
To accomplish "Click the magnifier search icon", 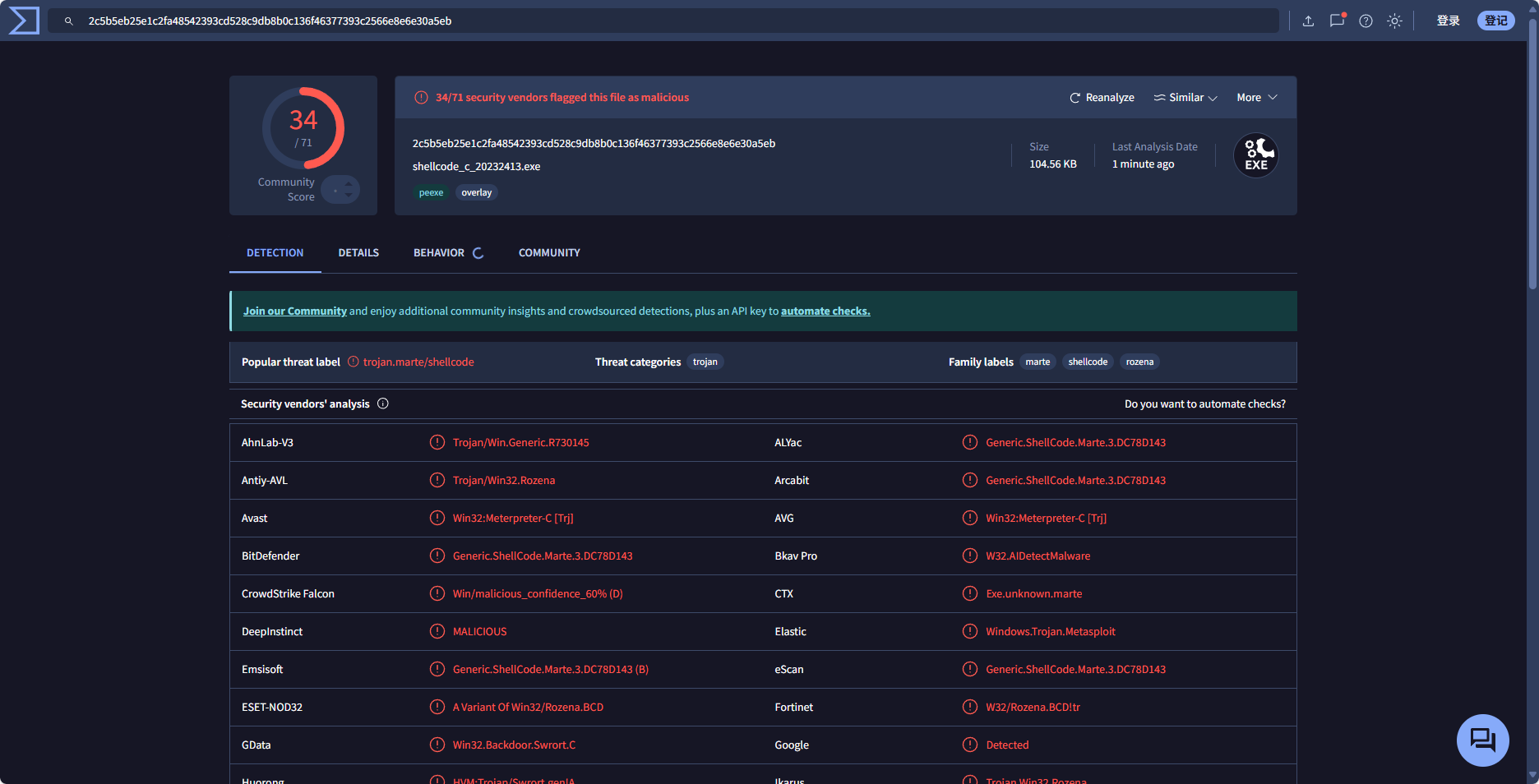I will (69, 21).
